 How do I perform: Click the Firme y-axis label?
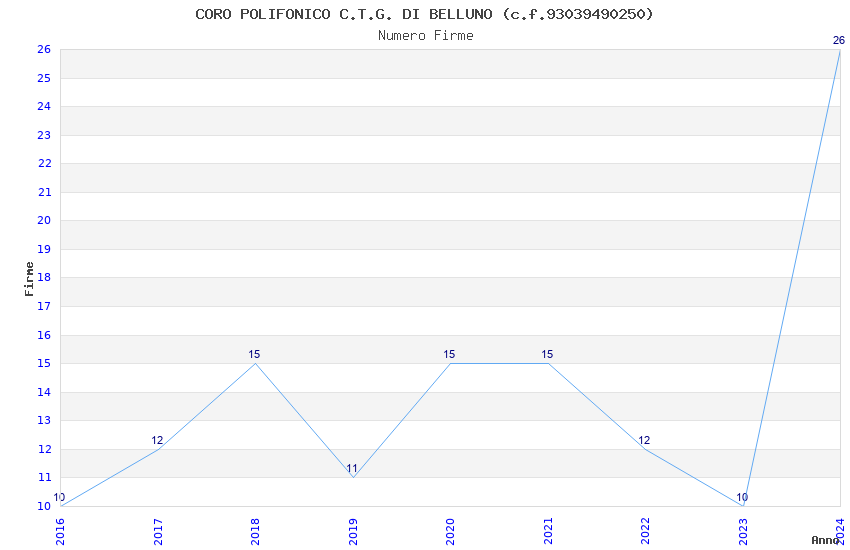point(29,279)
